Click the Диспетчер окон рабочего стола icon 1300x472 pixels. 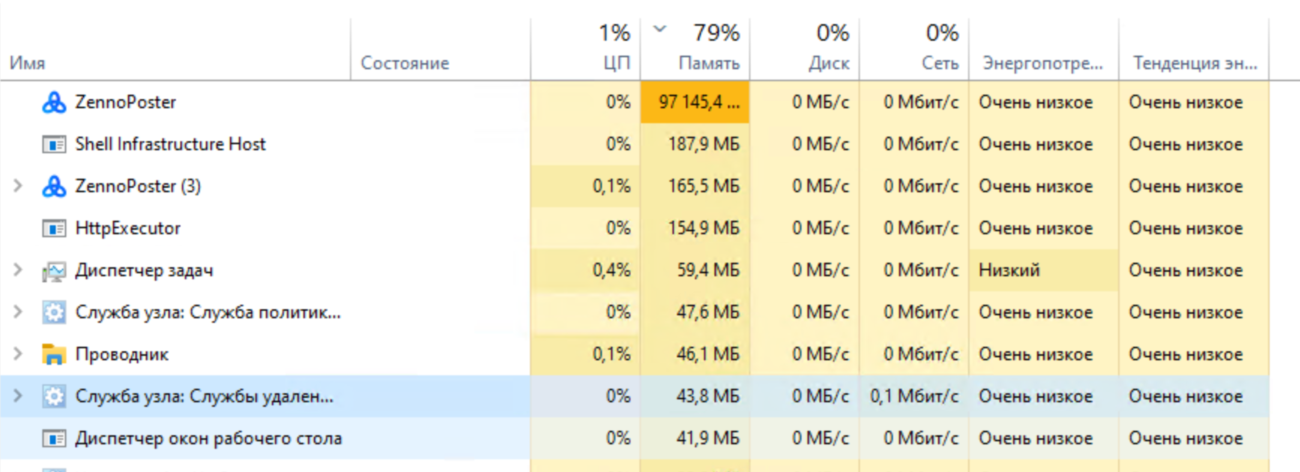(x=53, y=438)
